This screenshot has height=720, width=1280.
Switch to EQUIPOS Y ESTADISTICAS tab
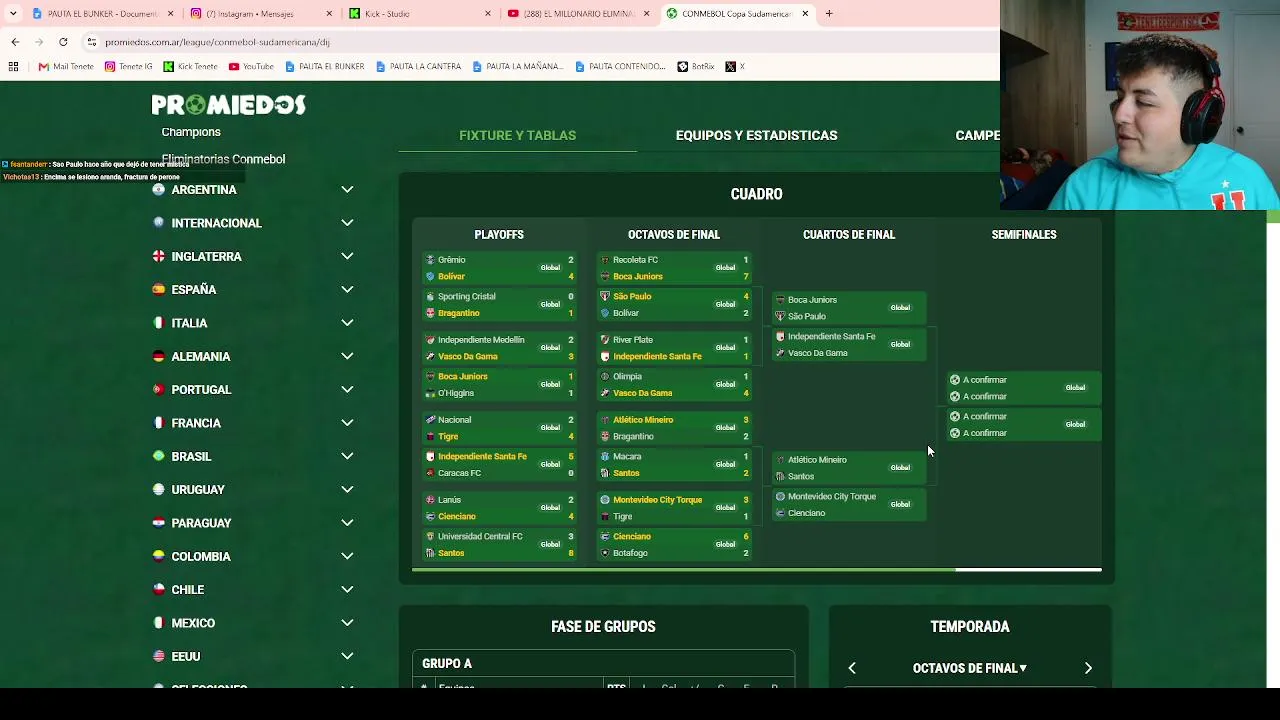pyautogui.click(x=756, y=135)
